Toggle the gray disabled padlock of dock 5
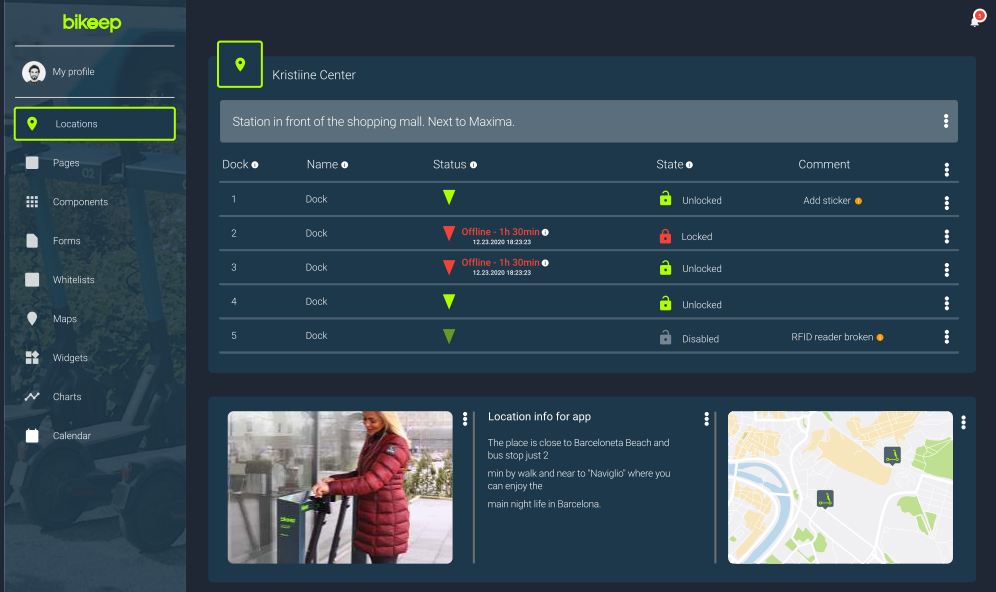 click(665, 337)
